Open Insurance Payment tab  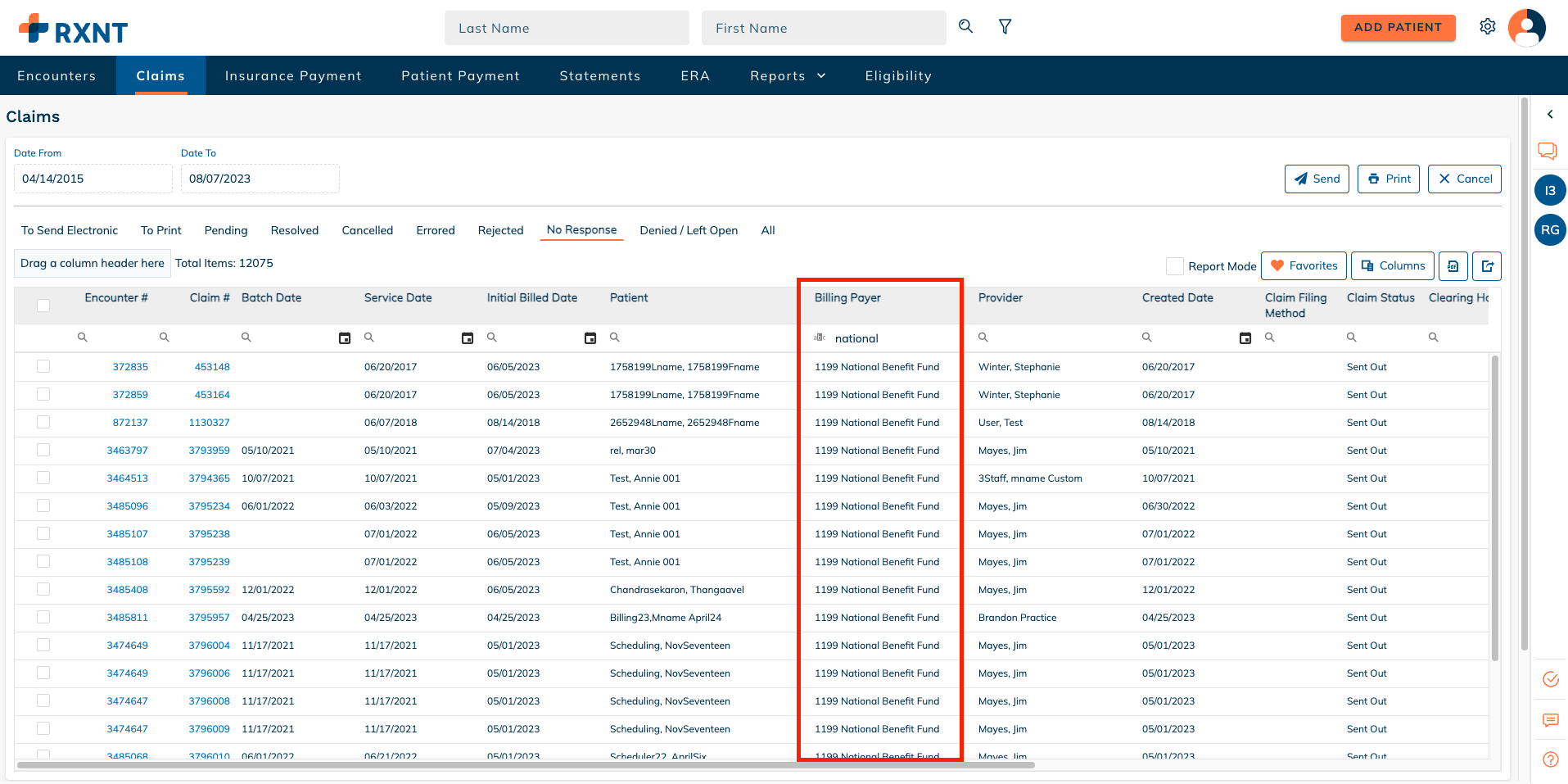point(293,75)
